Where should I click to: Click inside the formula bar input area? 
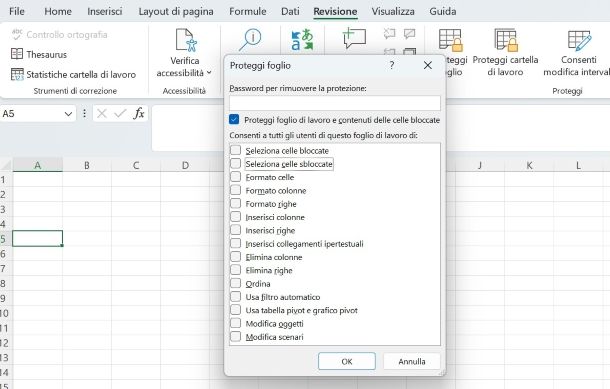pos(188,128)
